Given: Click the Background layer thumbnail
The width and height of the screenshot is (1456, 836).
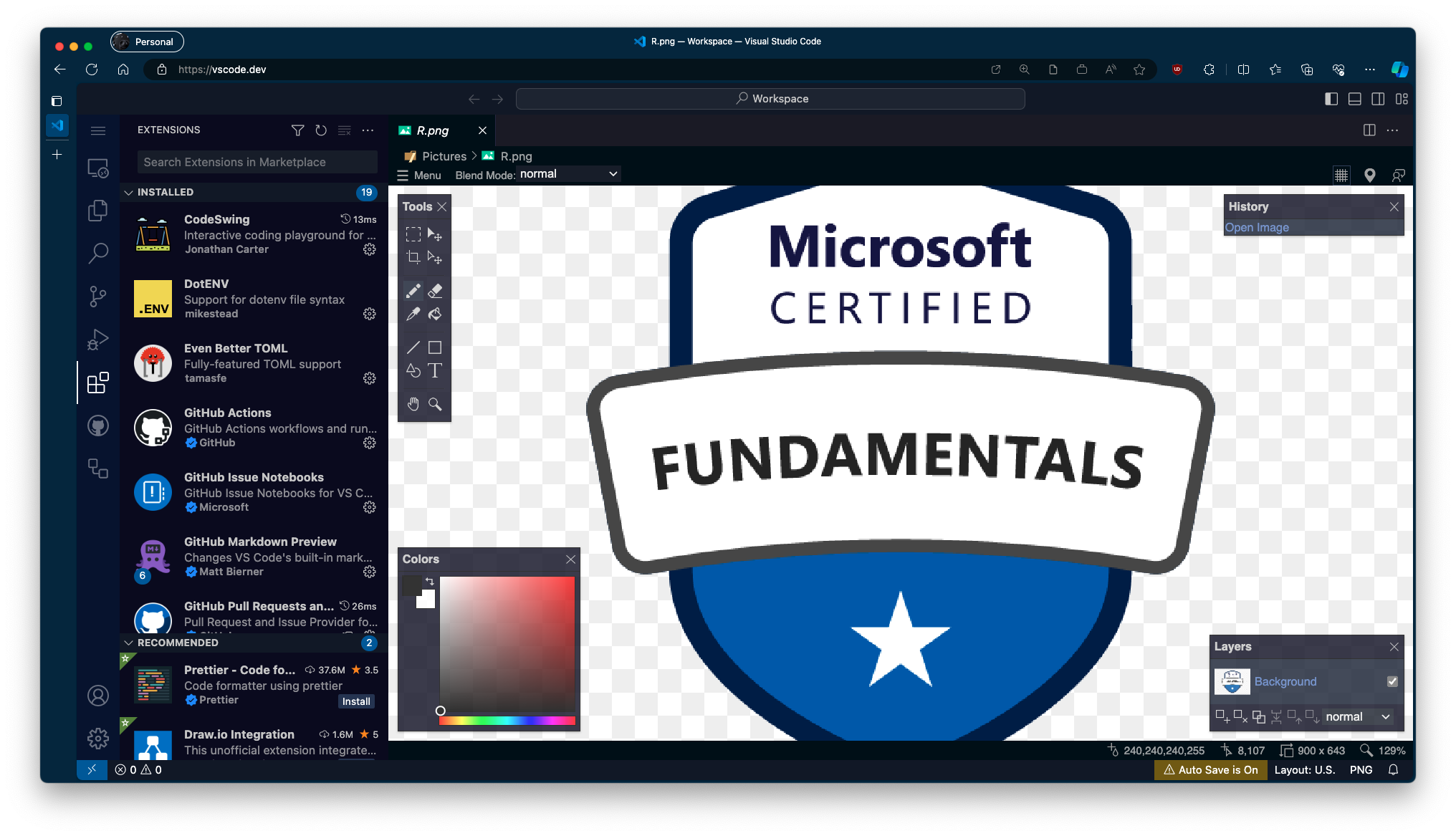Looking at the screenshot, I should point(1231,682).
